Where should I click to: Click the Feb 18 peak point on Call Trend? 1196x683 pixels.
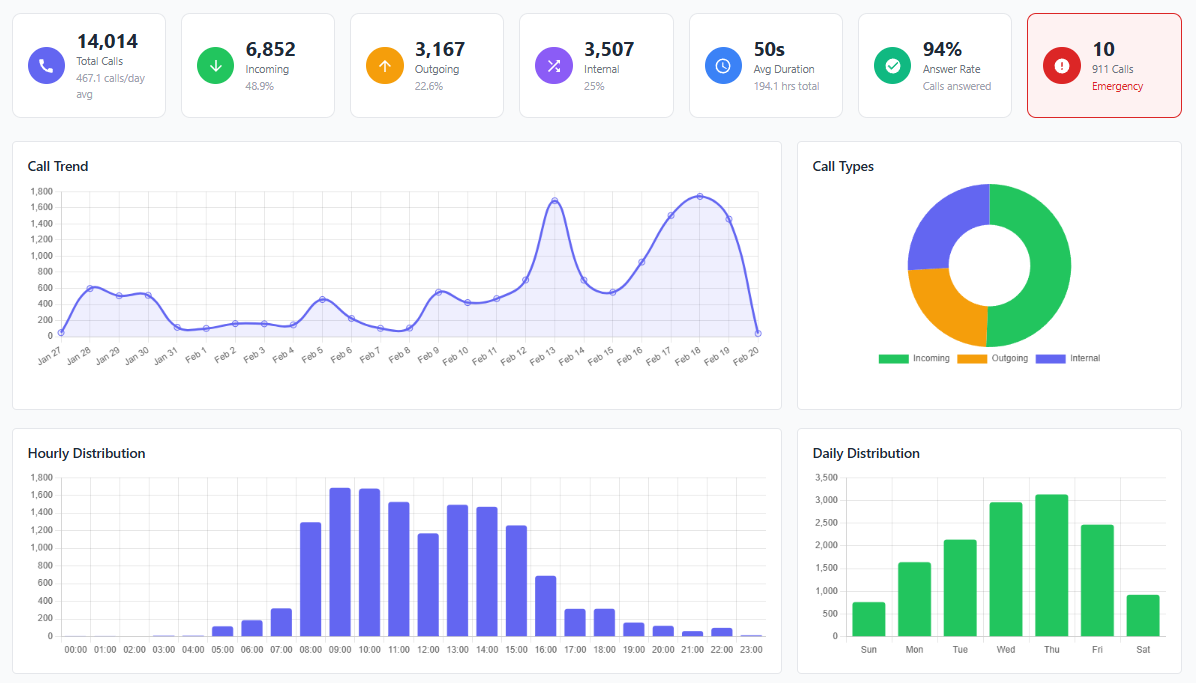(x=700, y=197)
